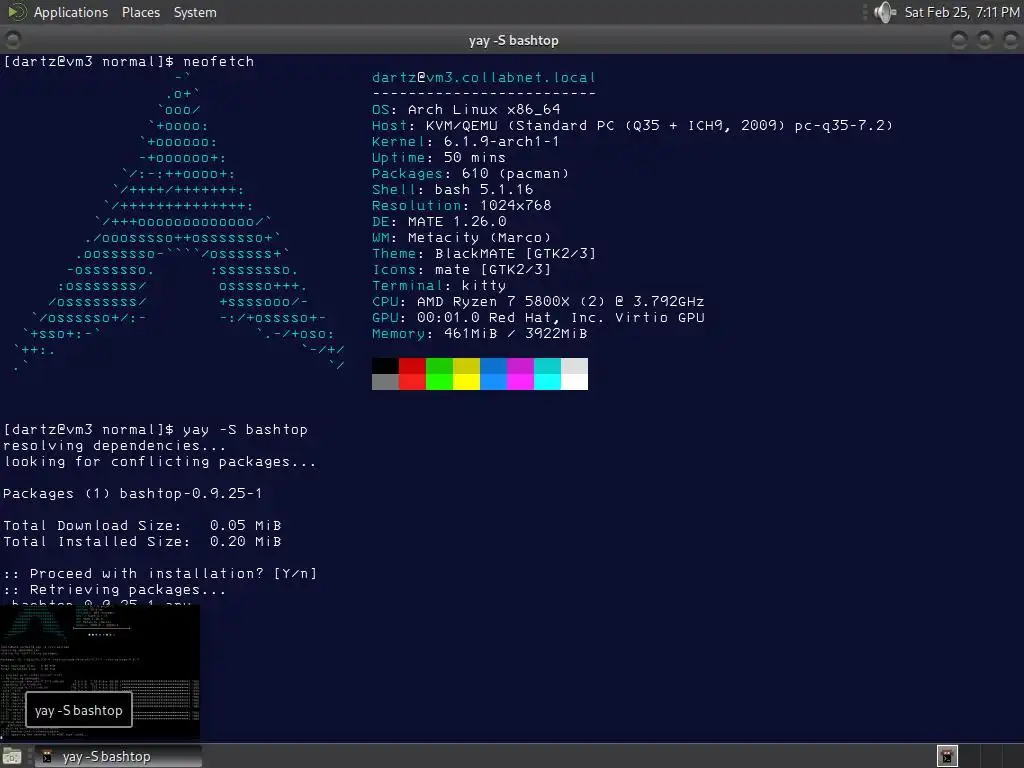Click the 'resolving dependencies...' line
Screen dimensions: 1024x768
[x=114, y=445]
